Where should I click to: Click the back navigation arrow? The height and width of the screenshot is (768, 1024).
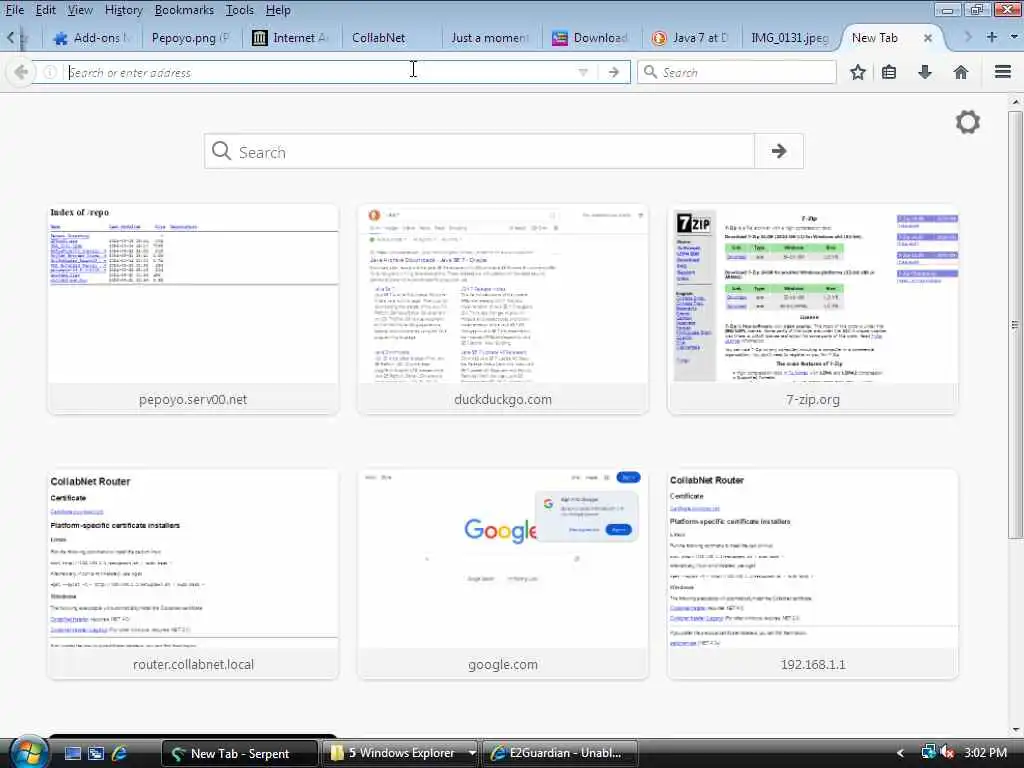click(x=20, y=72)
